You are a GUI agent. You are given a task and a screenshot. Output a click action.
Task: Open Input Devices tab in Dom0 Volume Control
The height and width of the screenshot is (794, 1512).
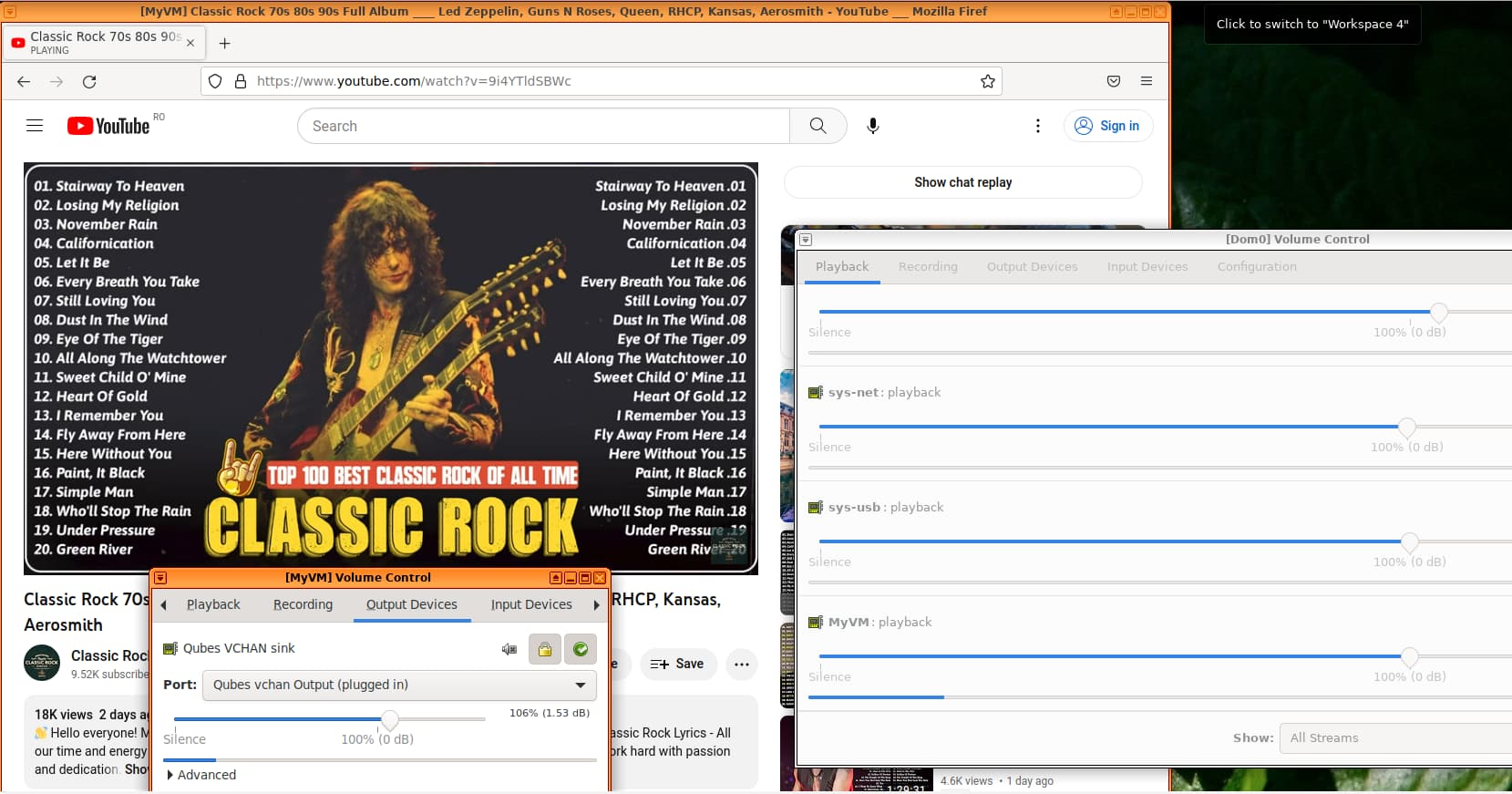pos(1147,266)
